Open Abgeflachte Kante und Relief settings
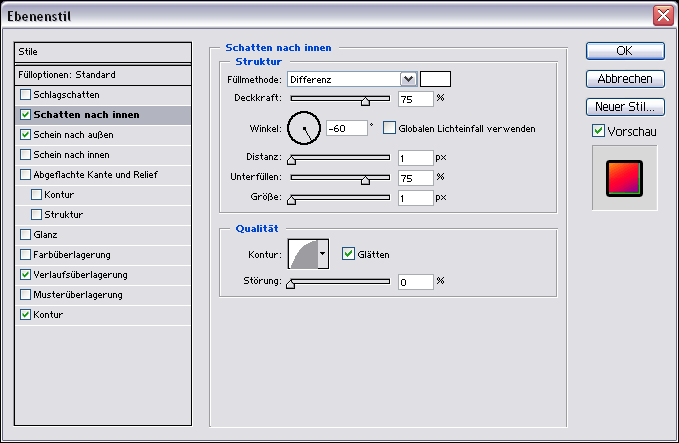 pyautogui.click(x=103, y=175)
